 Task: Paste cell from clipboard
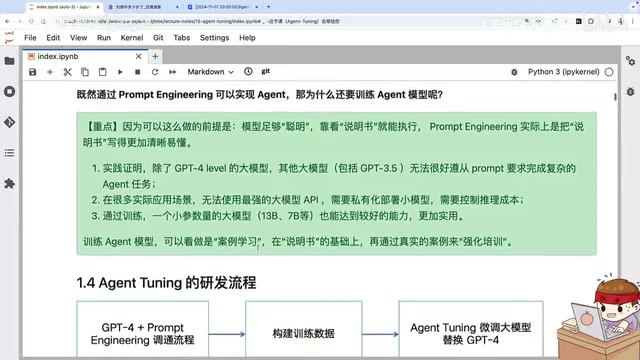102,72
